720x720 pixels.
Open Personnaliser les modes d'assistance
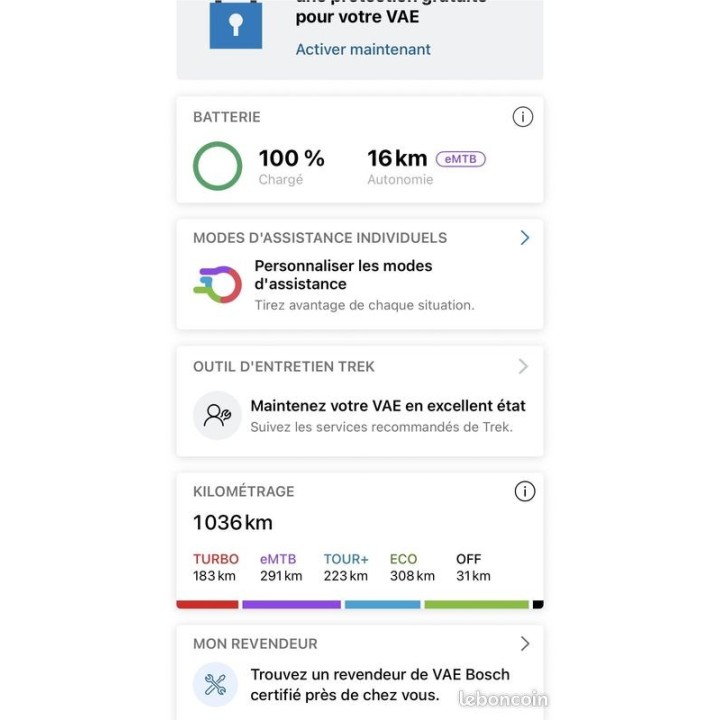tap(343, 275)
